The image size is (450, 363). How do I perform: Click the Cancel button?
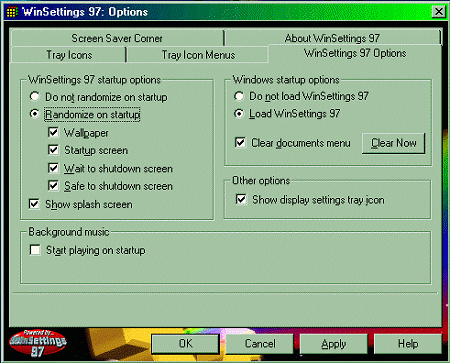260,344
